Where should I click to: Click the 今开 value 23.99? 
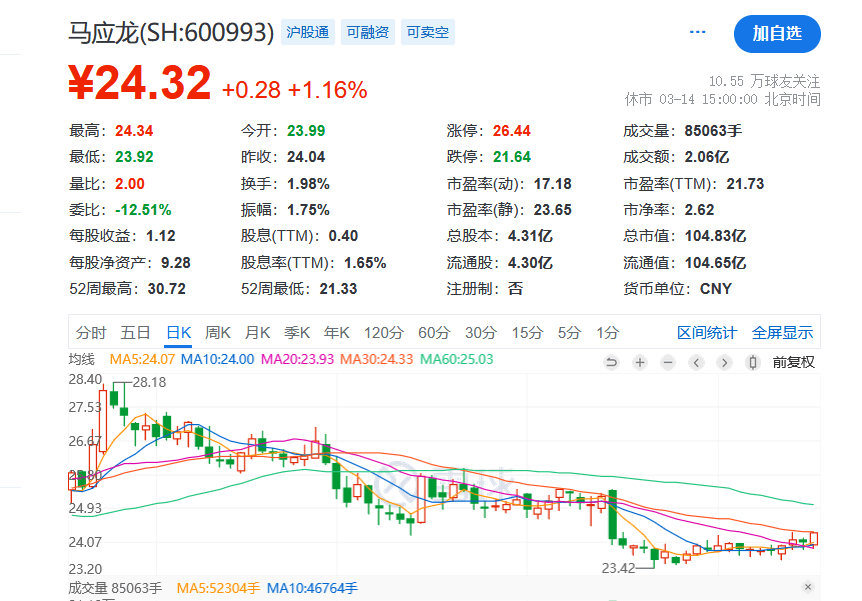click(x=306, y=131)
